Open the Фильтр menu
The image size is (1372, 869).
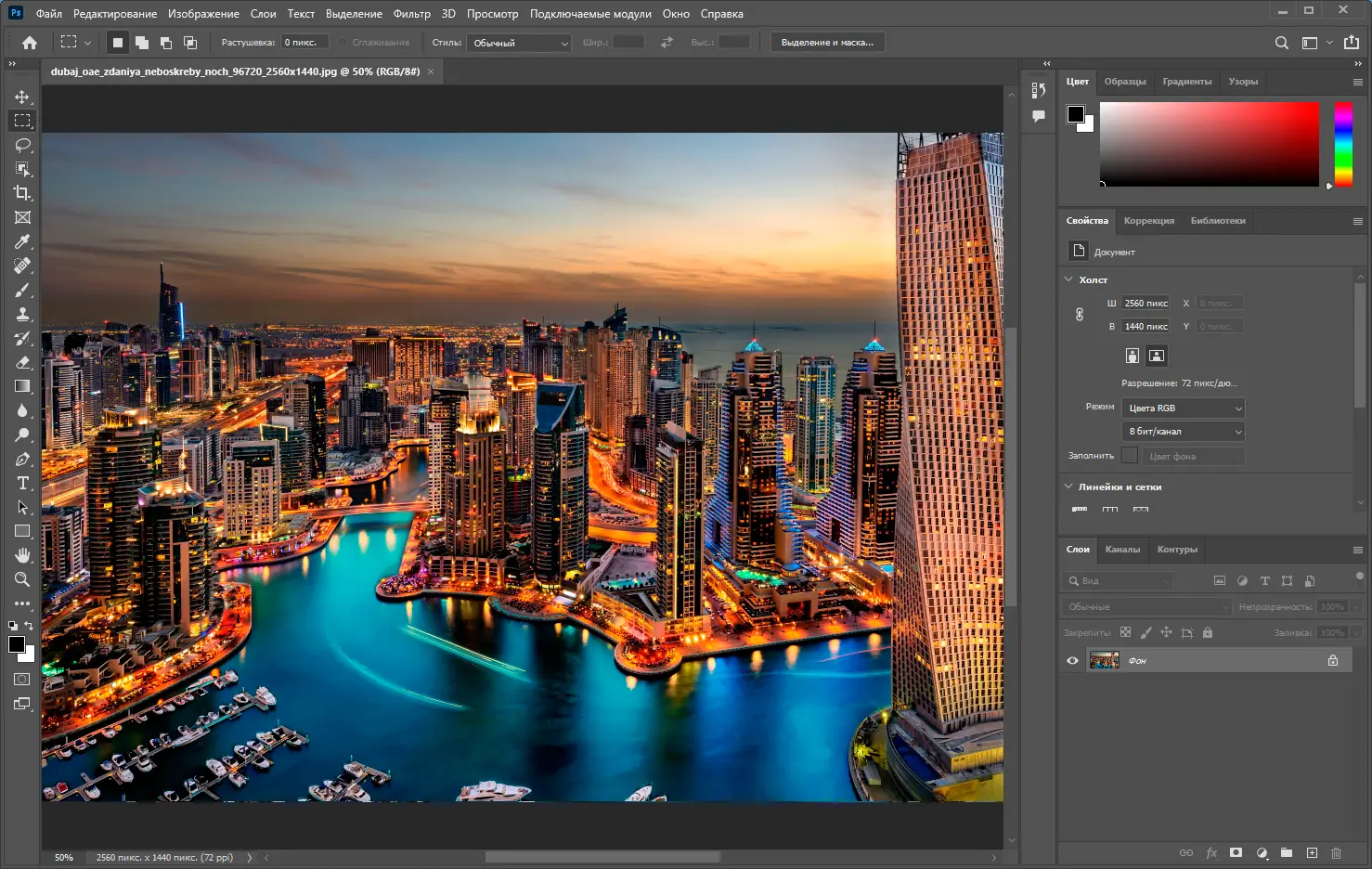[411, 14]
